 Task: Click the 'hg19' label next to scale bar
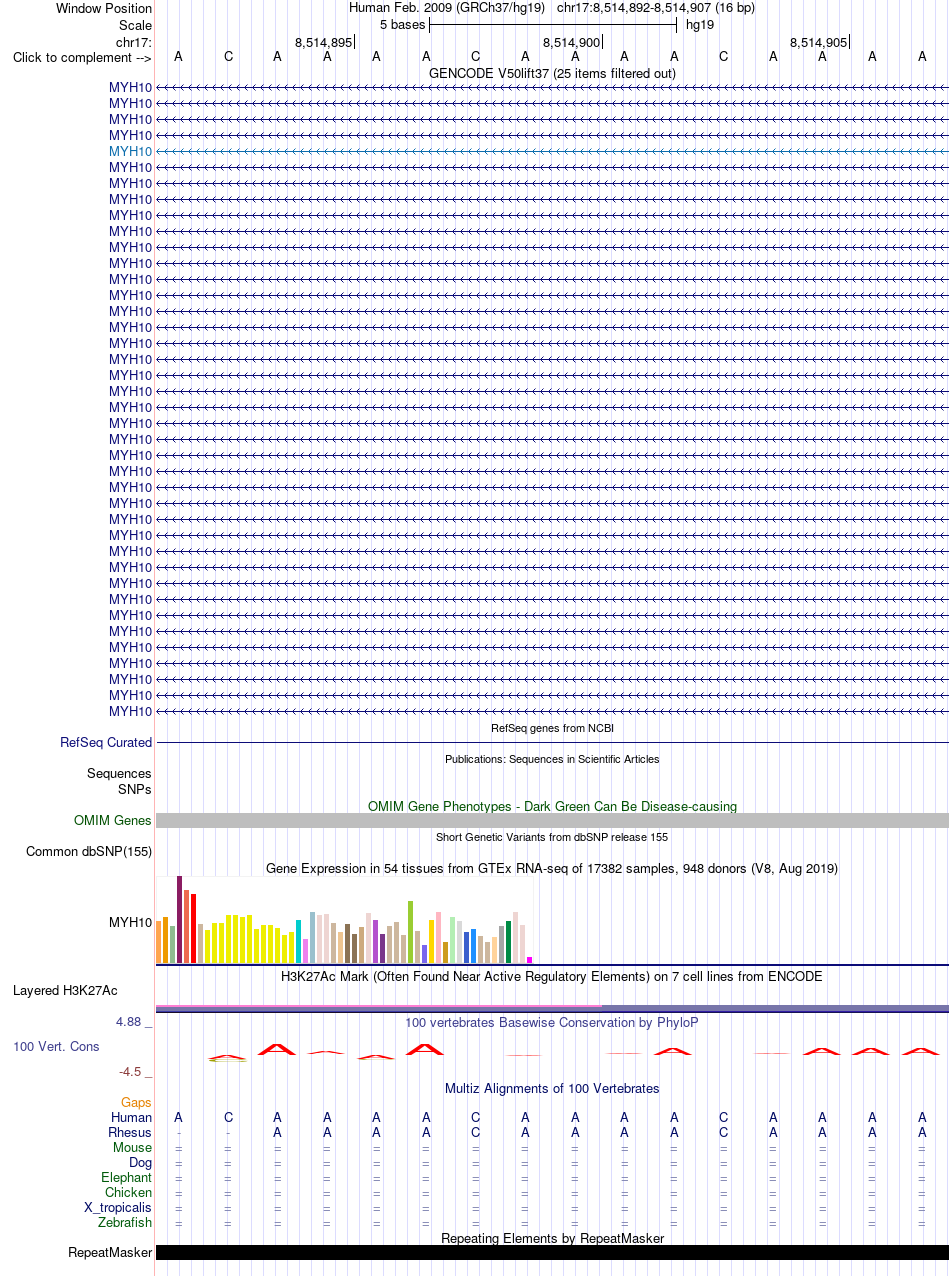(700, 25)
